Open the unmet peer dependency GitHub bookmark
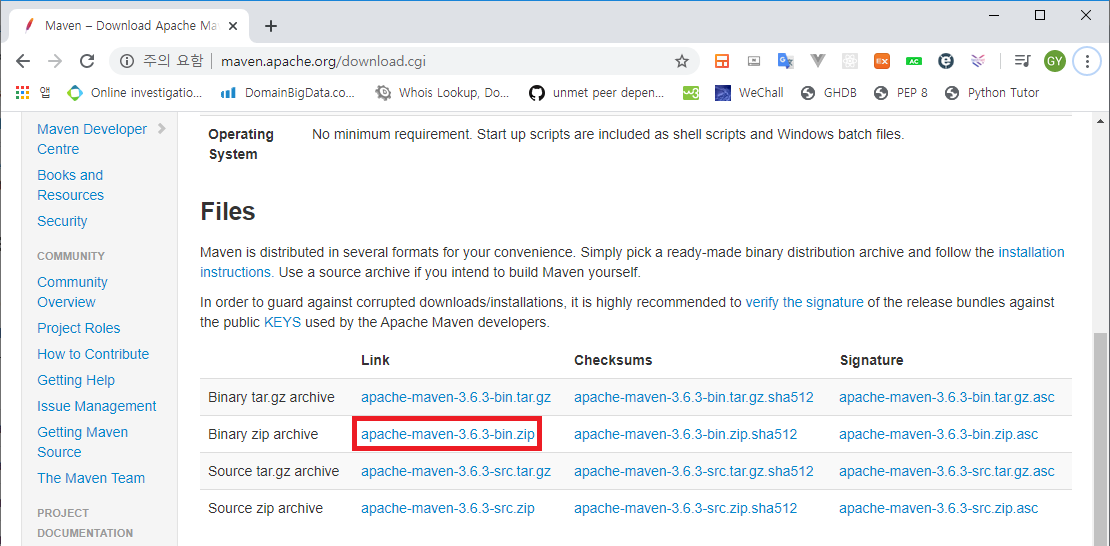 [x=597, y=92]
